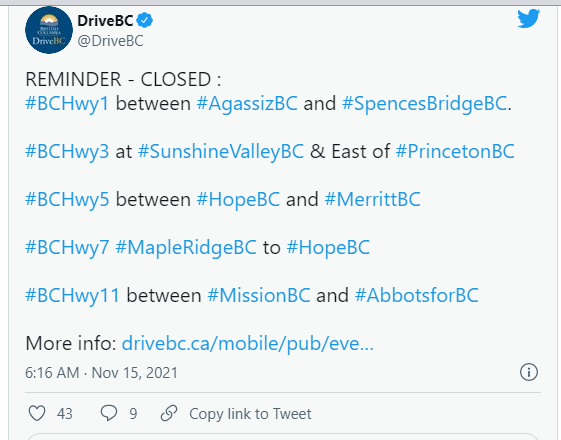Open the @DriveBC handle
The height and width of the screenshot is (440, 561).
[111, 41]
